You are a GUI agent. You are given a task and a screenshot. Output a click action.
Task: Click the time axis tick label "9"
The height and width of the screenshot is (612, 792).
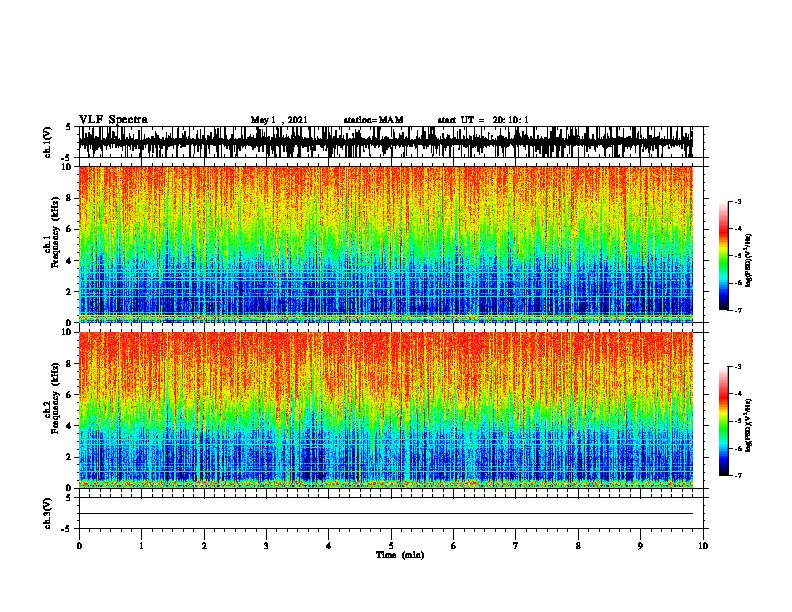coord(640,546)
